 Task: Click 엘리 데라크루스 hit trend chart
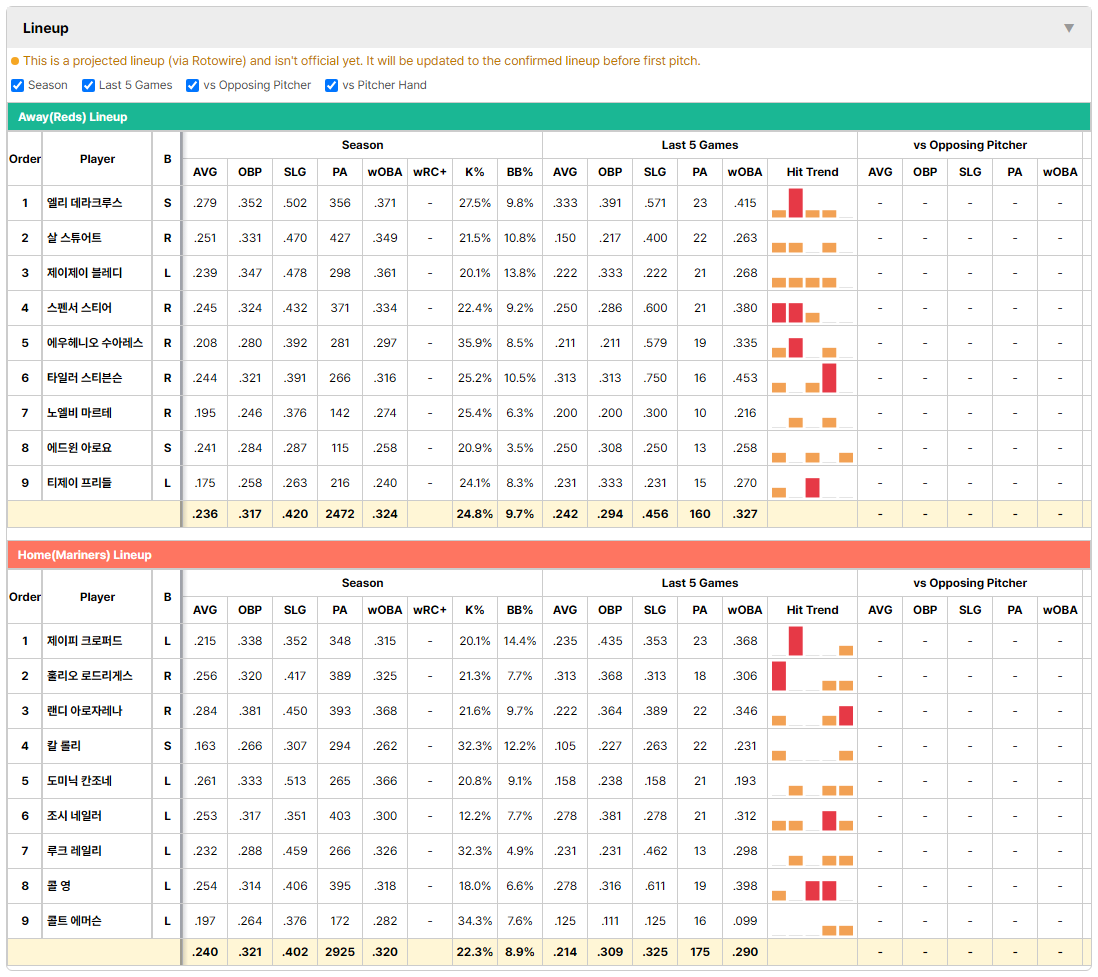point(812,203)
